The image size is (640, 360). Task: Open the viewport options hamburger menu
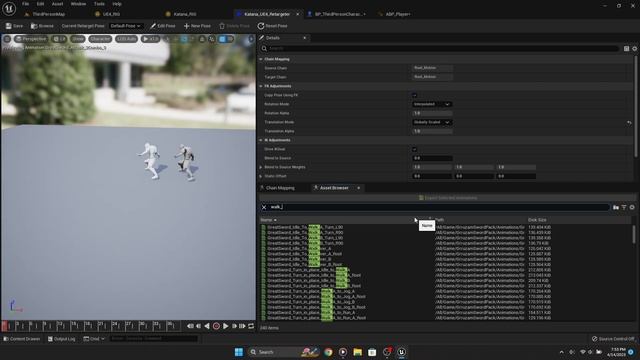tap(7, 39)
